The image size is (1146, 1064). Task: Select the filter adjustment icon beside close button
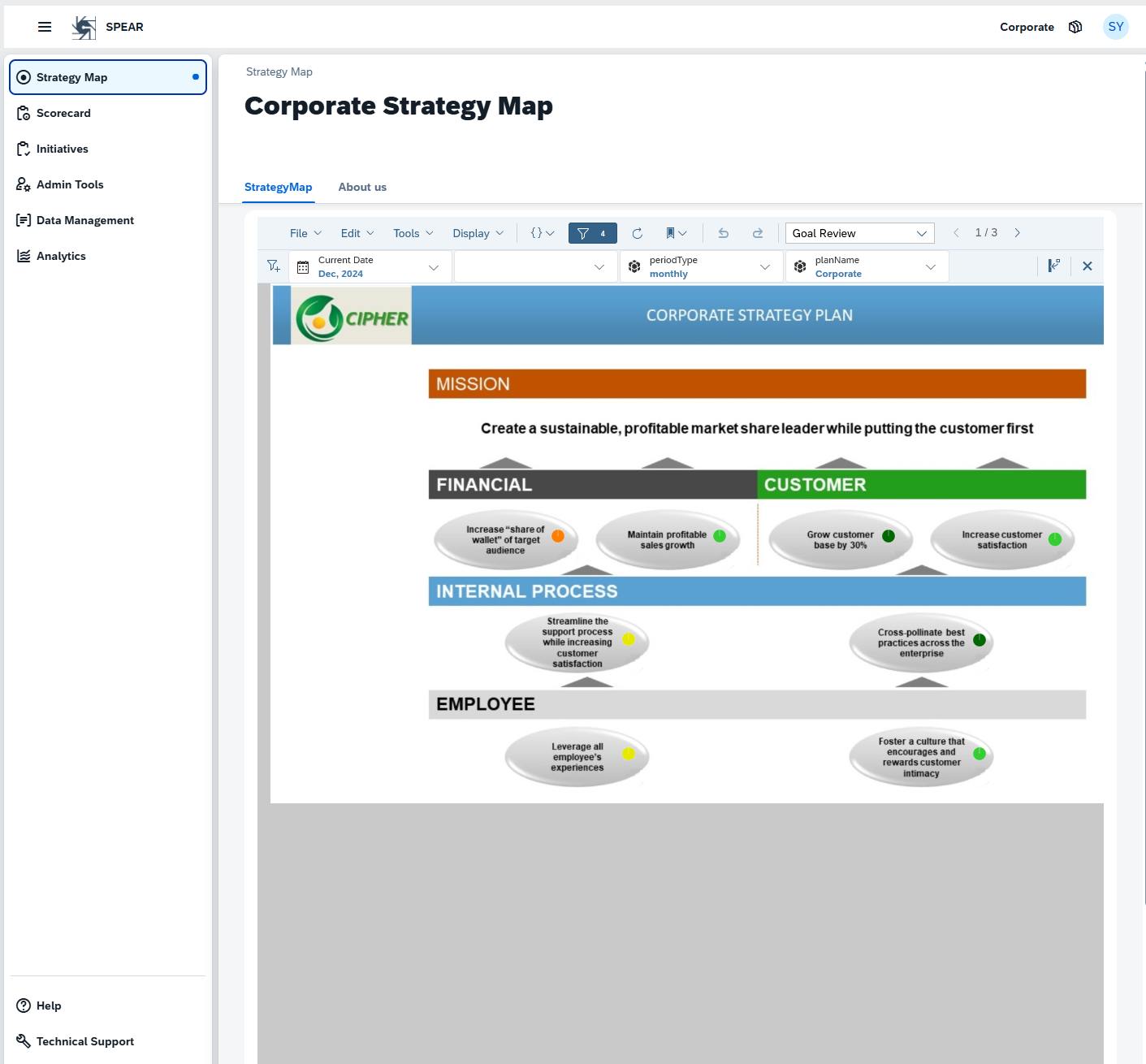[1054, 266]
